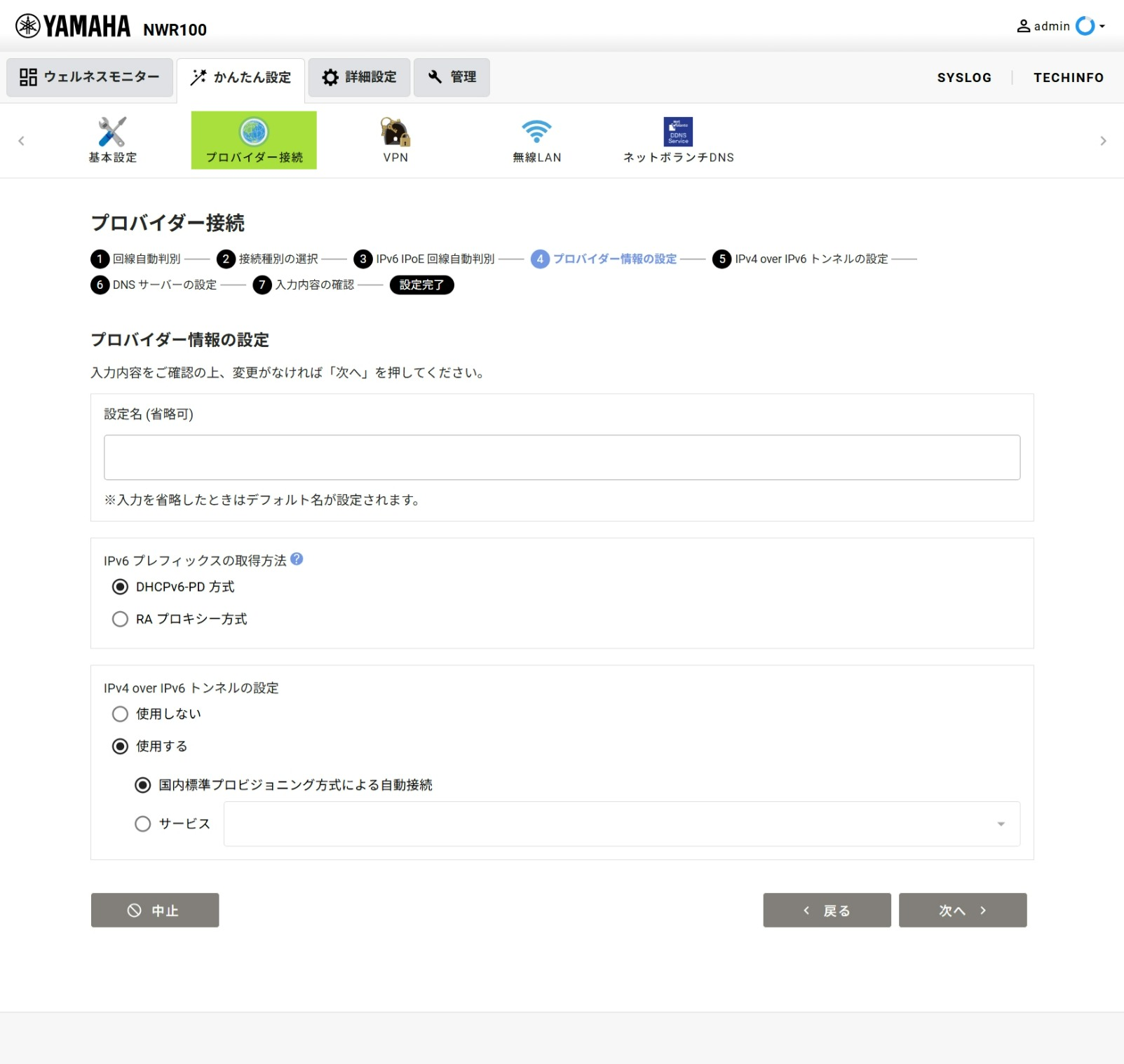
Task: Open the VPN padlock icon
Action: click(x=395, y=132)
